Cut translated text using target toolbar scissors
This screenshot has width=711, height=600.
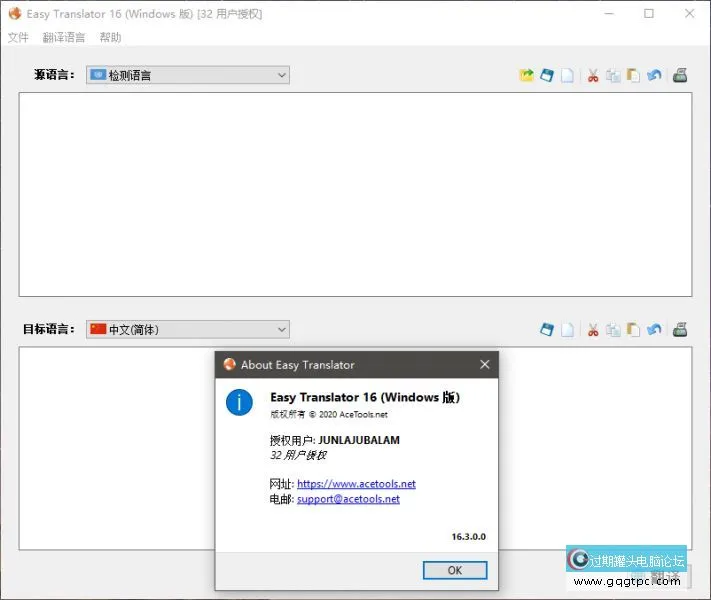(x=593, y=329)
